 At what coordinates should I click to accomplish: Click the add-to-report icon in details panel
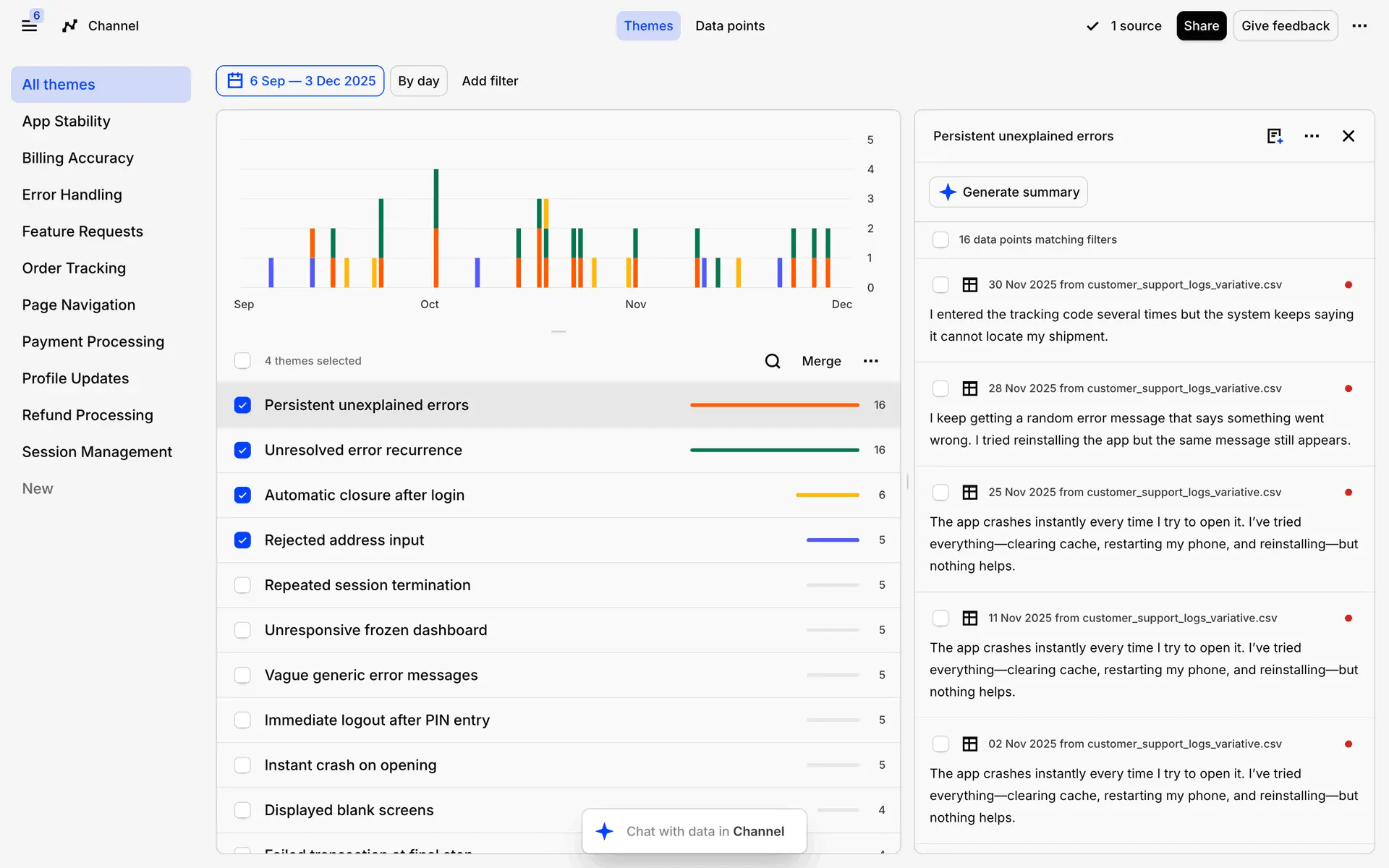[1275, 136]
